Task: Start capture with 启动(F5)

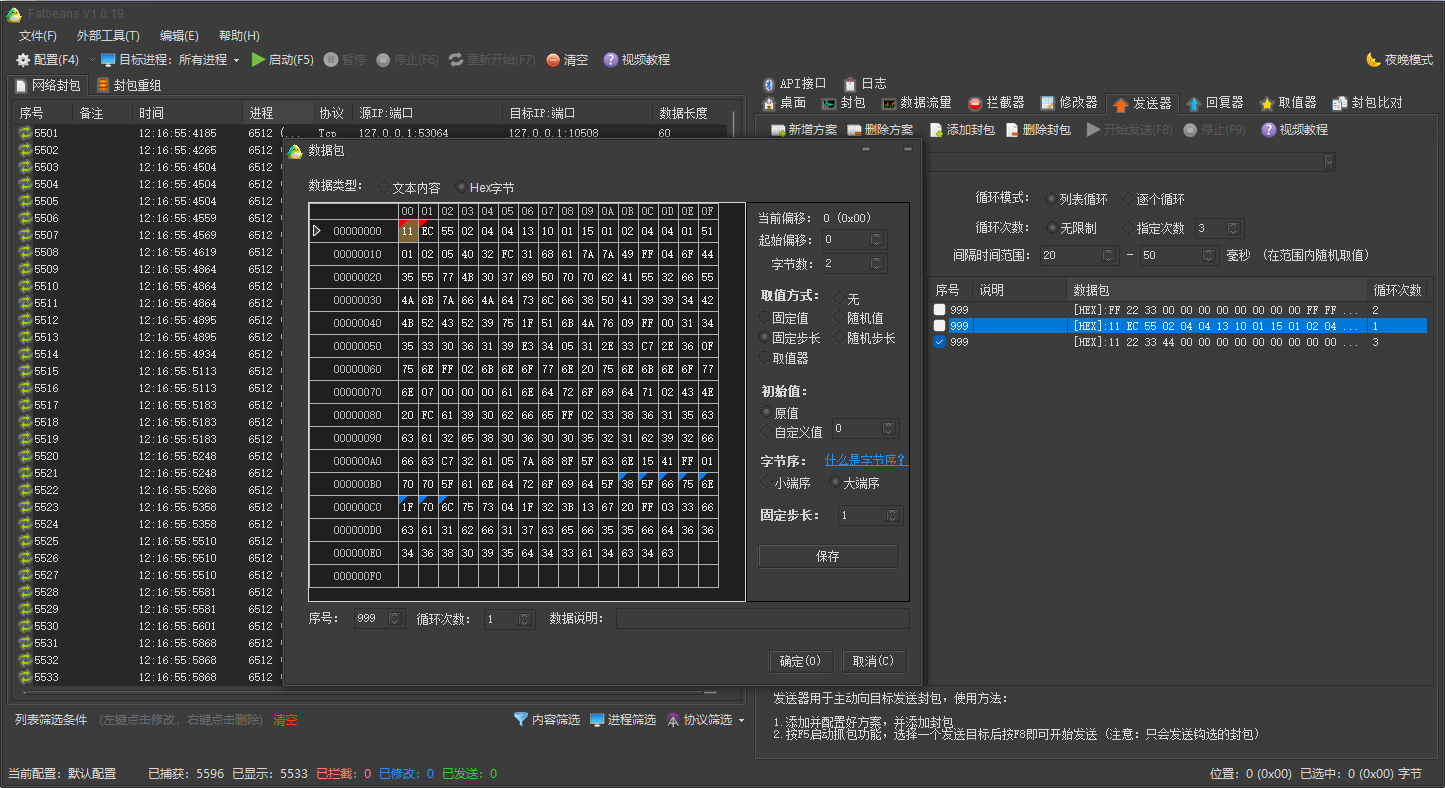Action: point(283,59)
